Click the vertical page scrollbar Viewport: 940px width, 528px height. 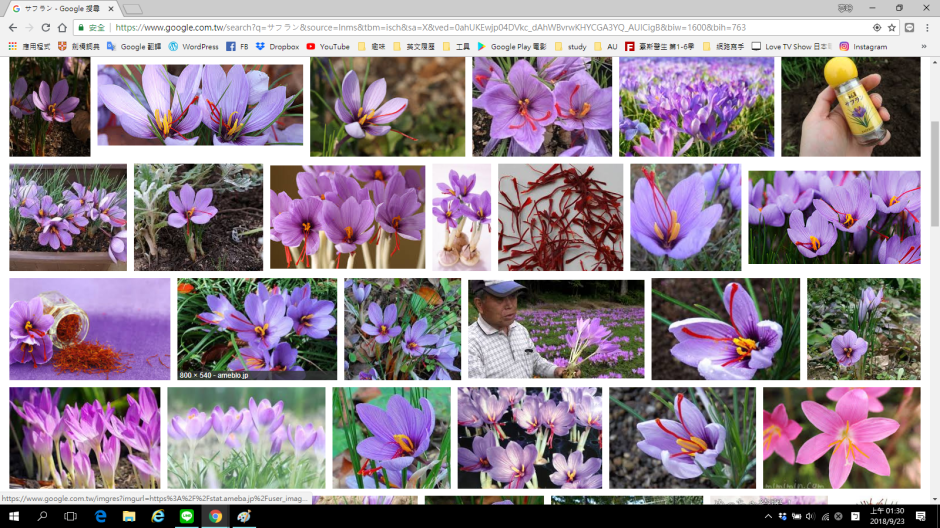(934, 150)
